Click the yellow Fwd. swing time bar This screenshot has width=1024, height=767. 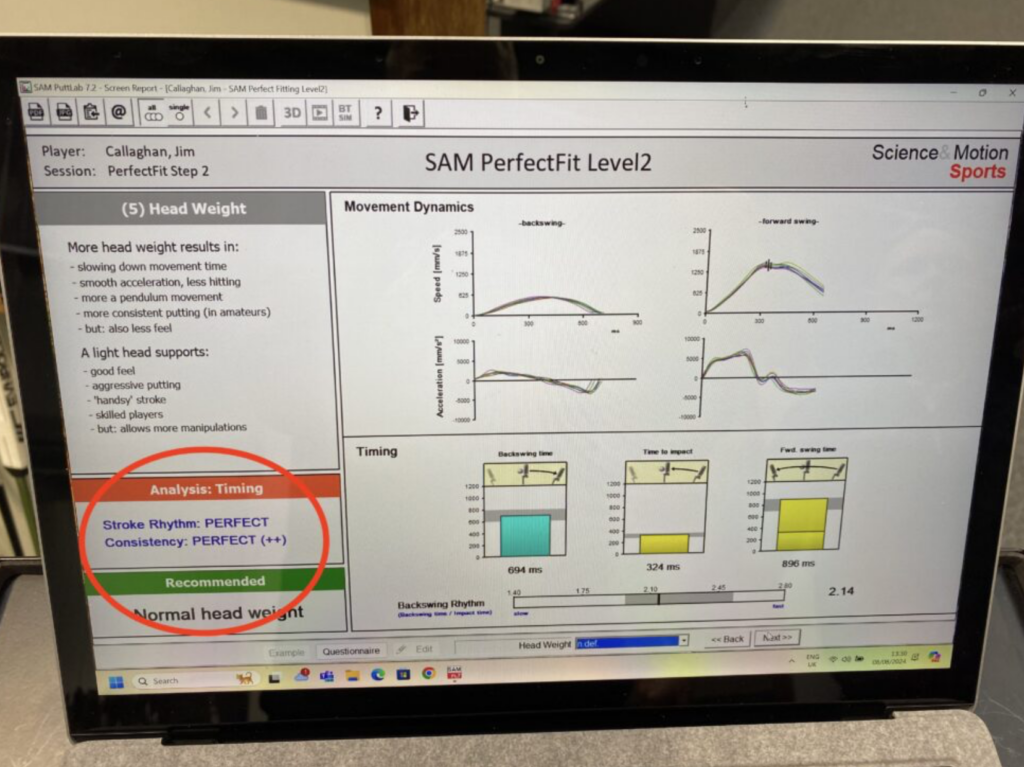(x=803, y=524)
